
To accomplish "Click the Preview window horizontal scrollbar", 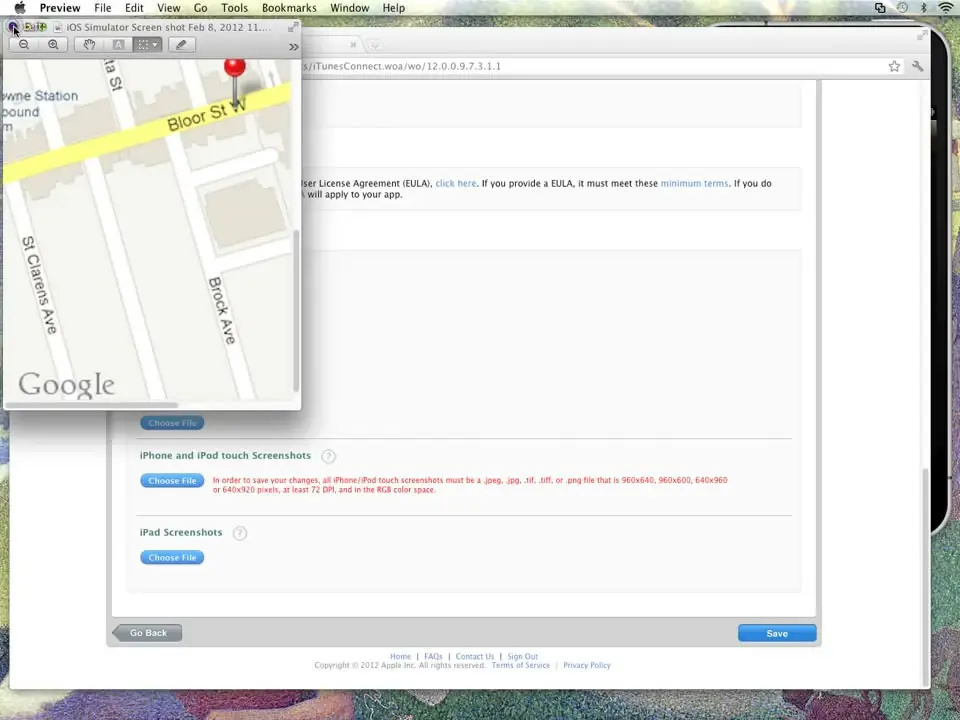I will click(x=91, y=405).
